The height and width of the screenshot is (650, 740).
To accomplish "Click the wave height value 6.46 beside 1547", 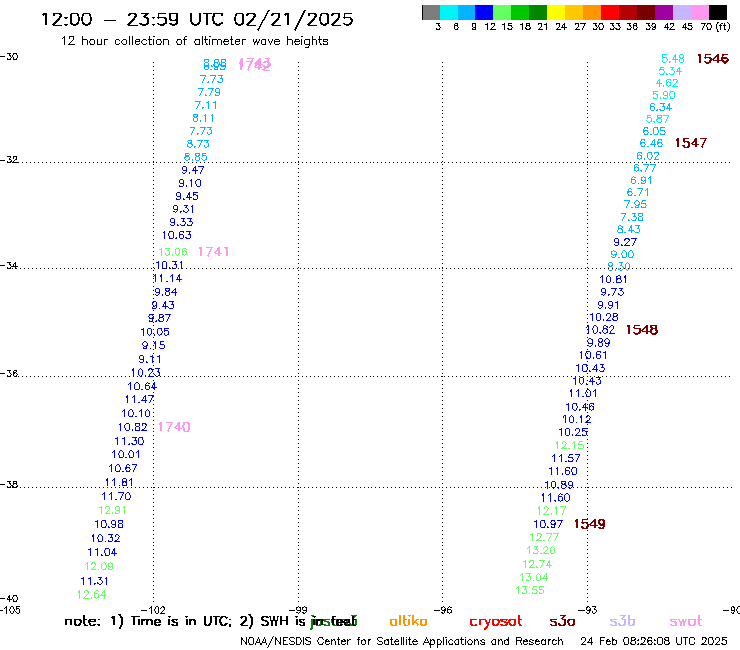I will [651, 143].
